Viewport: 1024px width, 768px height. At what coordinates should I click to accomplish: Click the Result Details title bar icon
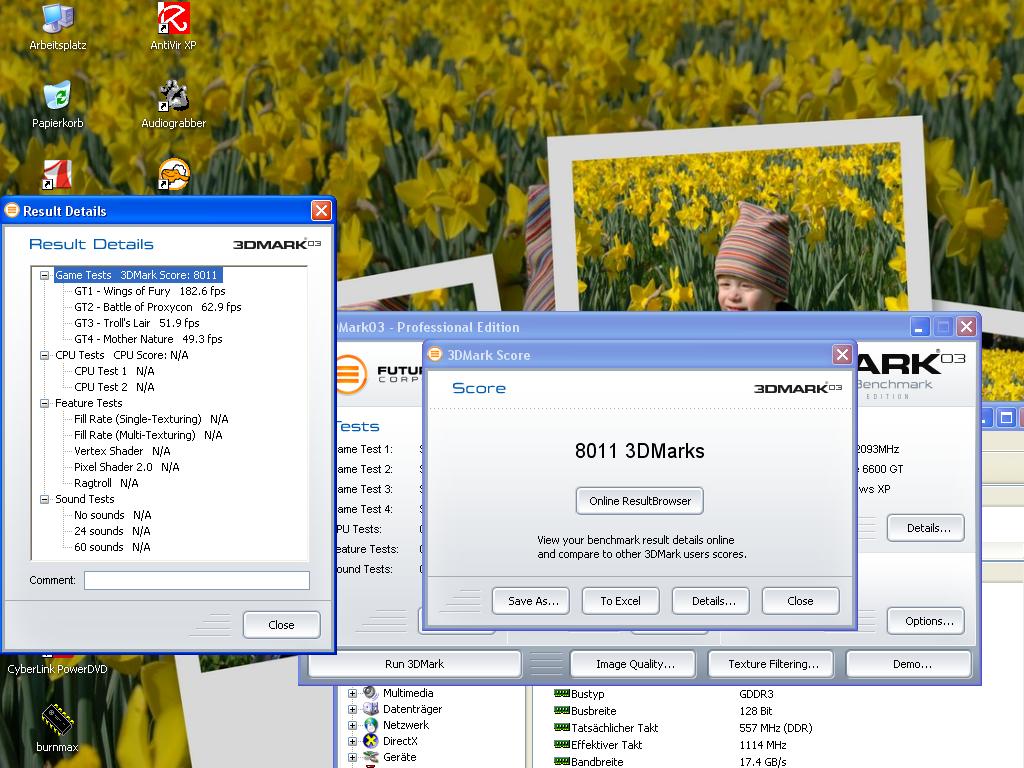pyautogui.click(x=12, y=210)
